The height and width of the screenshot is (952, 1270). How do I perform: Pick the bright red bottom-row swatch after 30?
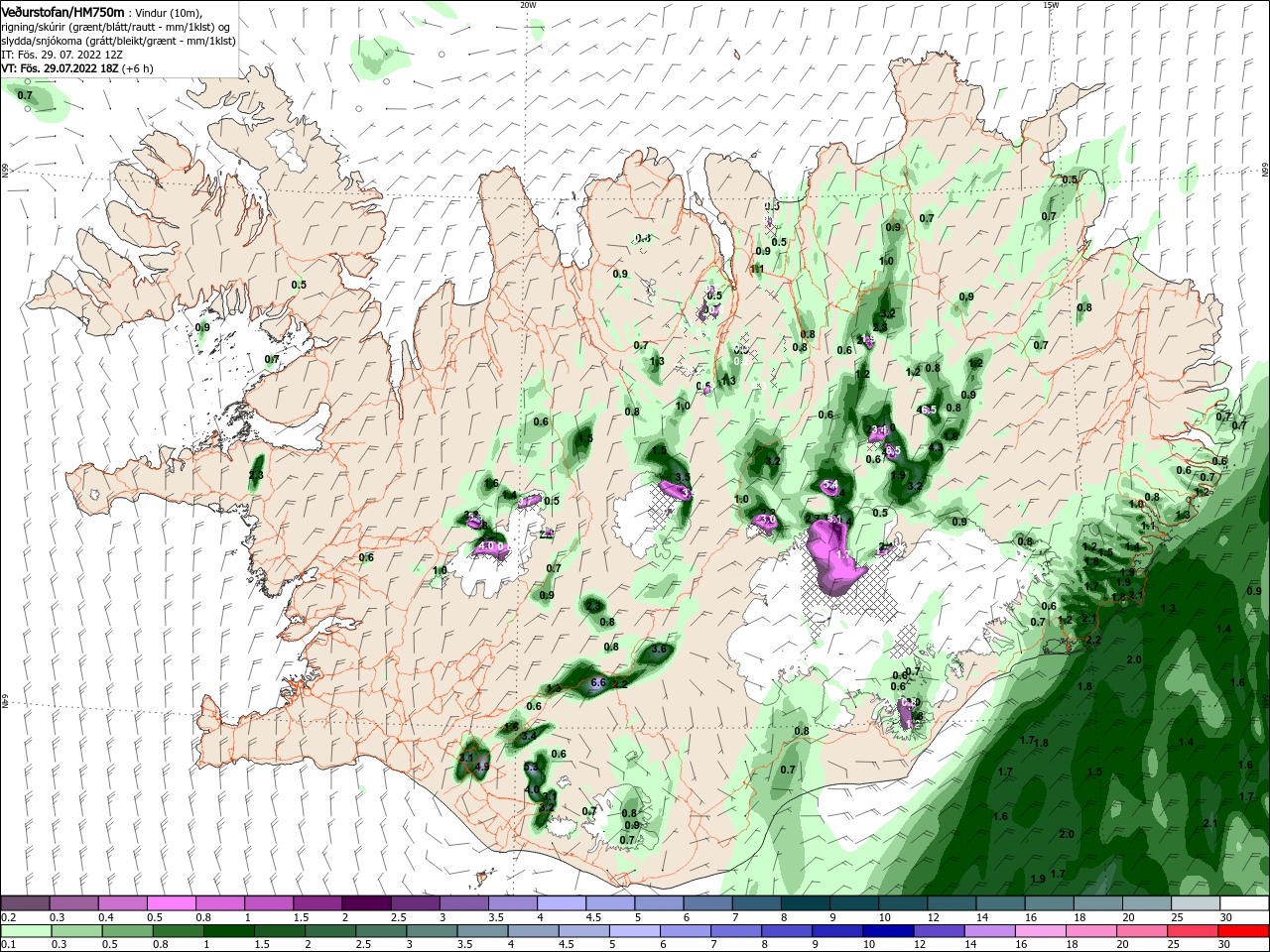point(1243,930)
